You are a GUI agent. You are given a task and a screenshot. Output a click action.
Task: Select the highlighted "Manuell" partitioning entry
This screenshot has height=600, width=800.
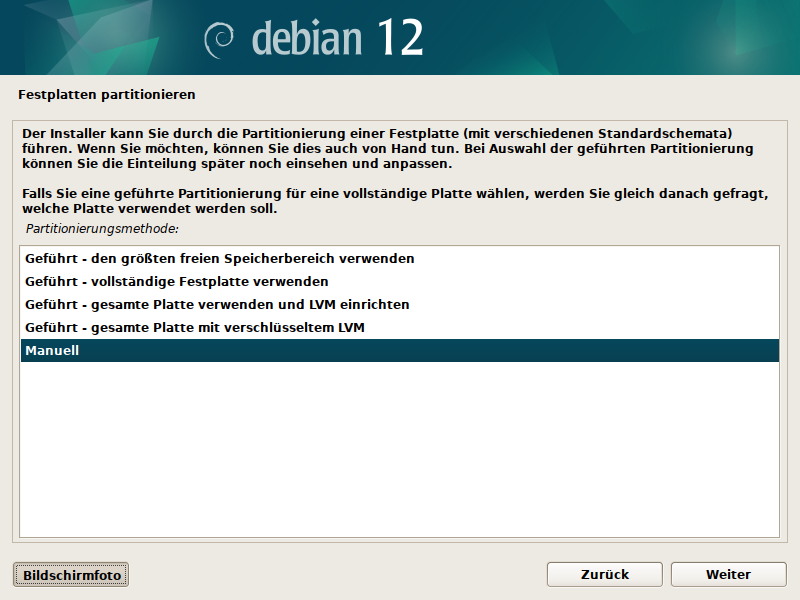pos(52,351)
